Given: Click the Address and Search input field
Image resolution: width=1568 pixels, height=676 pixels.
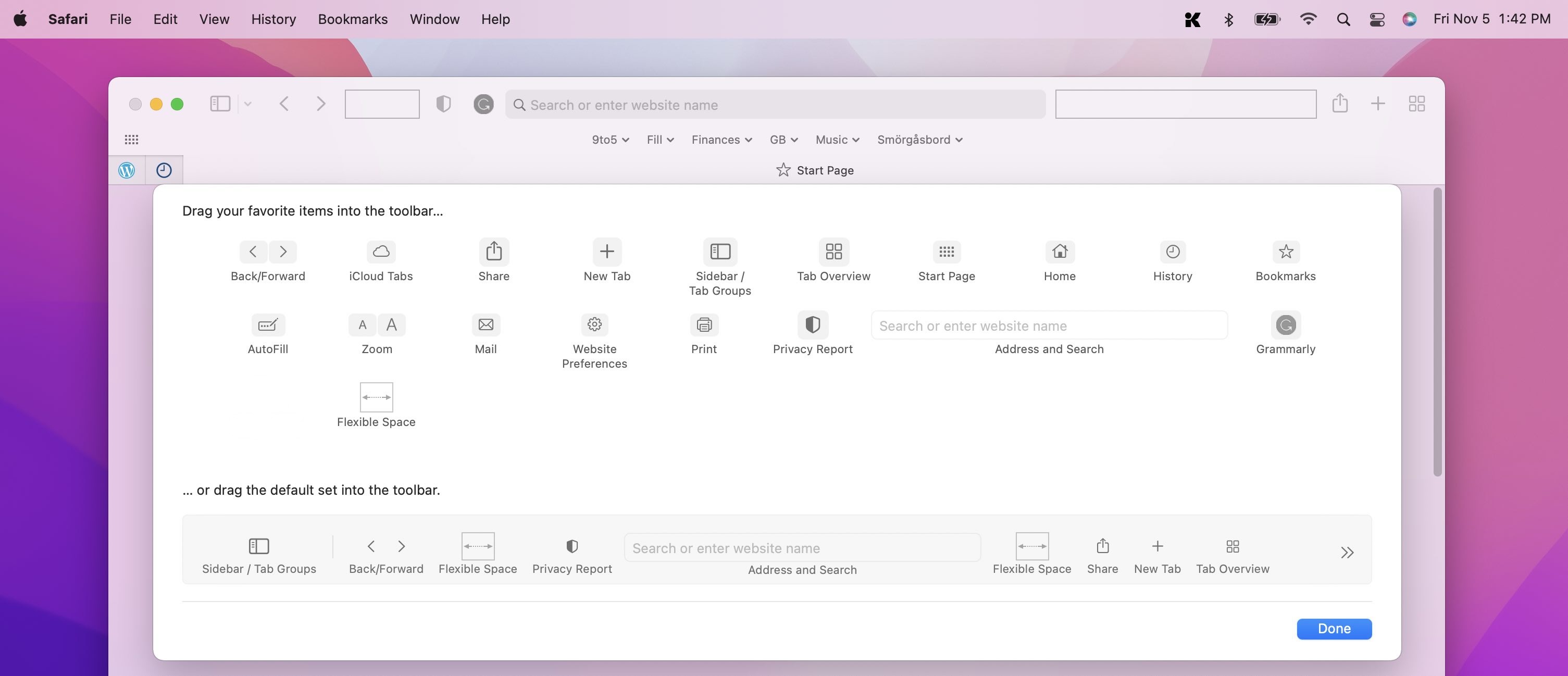Looking at the screenshot, I should [1049, 325].
